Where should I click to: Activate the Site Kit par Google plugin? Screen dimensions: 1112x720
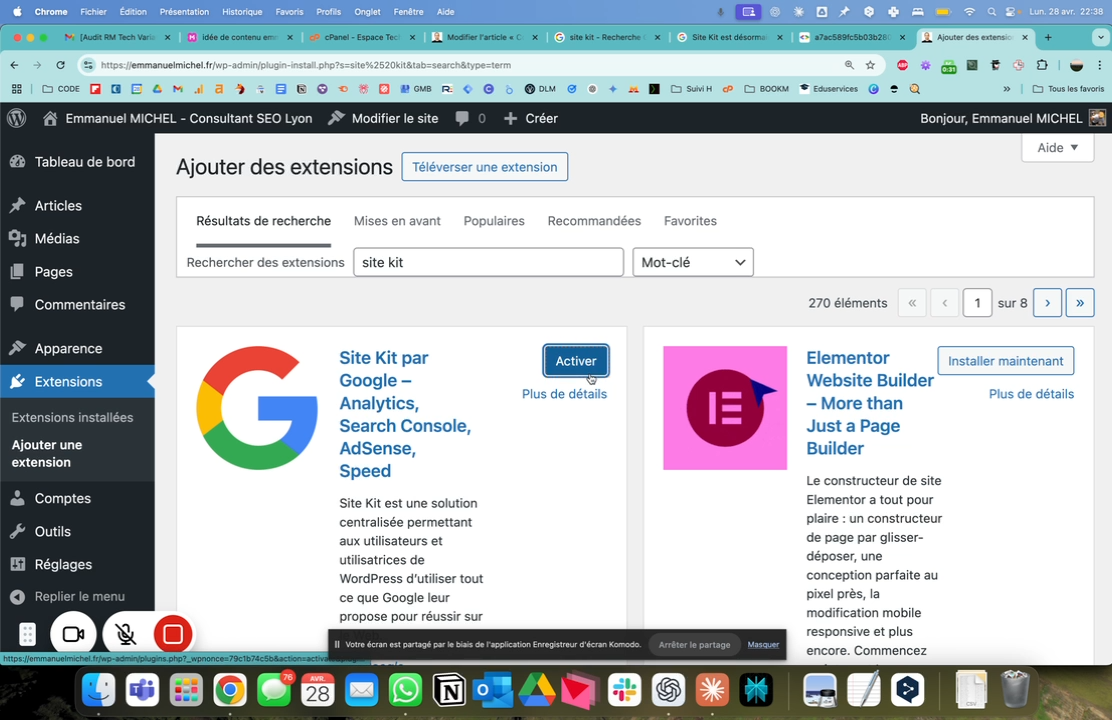click(575, 361)
